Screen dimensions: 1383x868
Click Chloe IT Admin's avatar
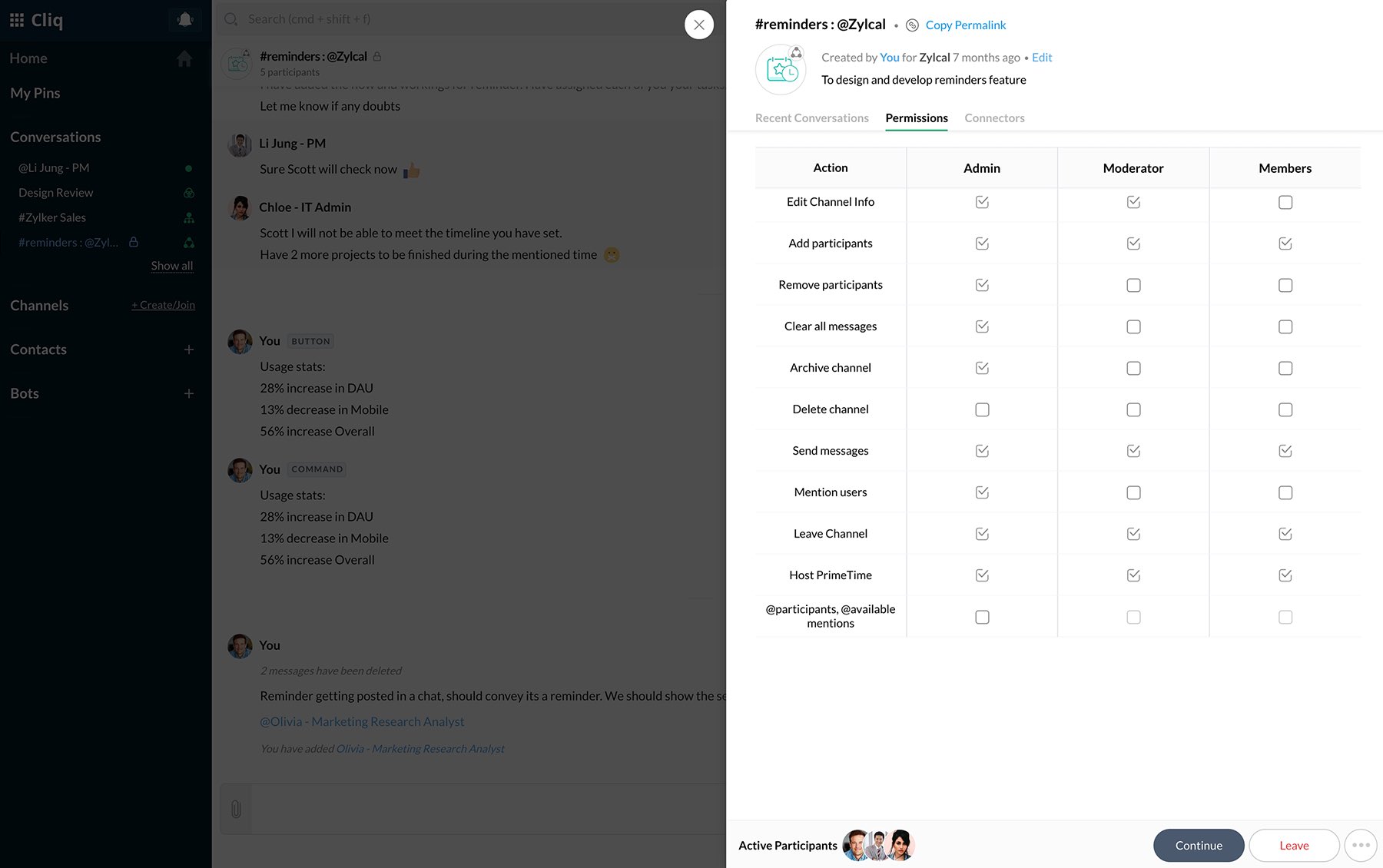click(240, 208)
